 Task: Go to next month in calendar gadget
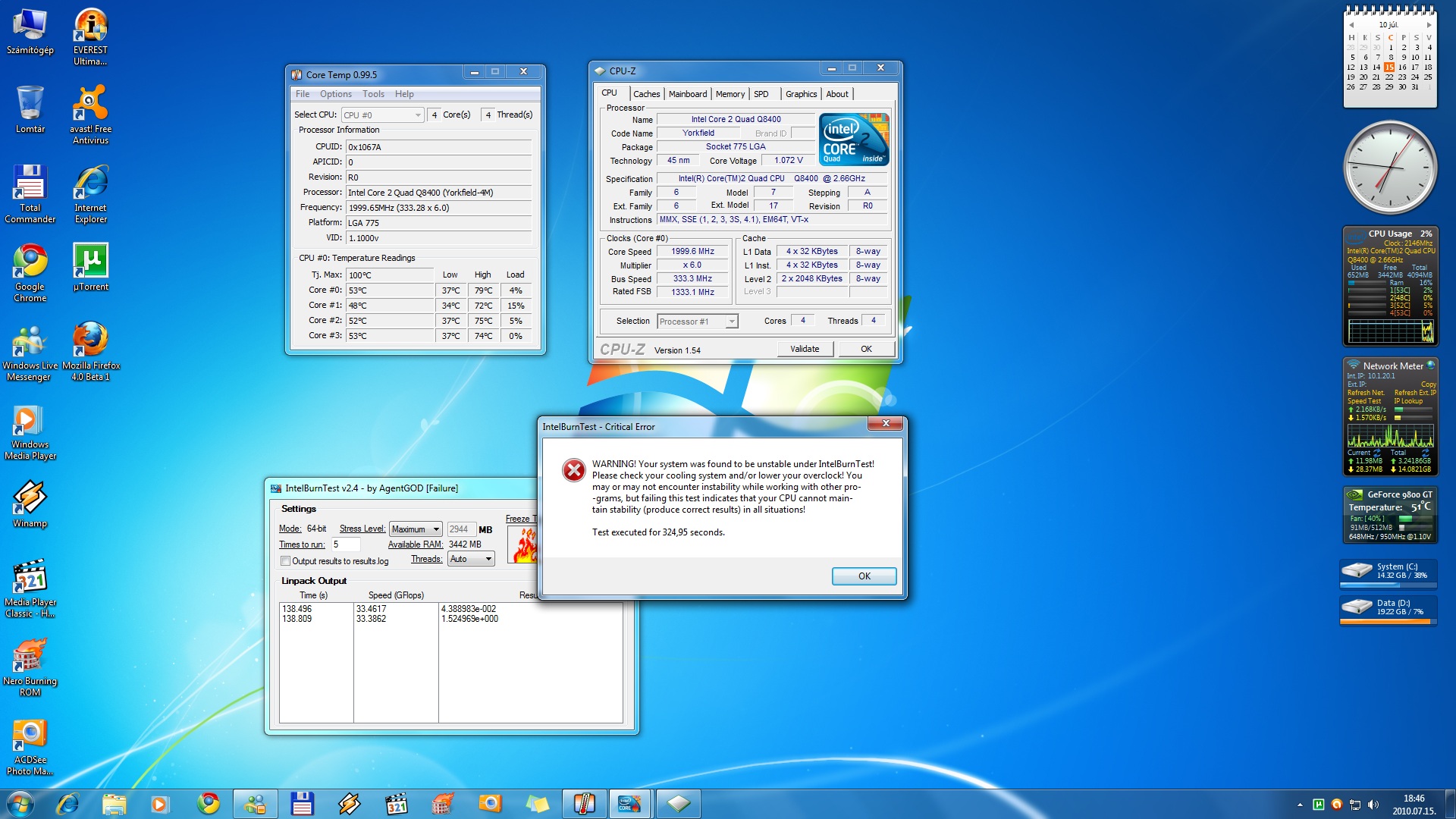click(1429, 25)
